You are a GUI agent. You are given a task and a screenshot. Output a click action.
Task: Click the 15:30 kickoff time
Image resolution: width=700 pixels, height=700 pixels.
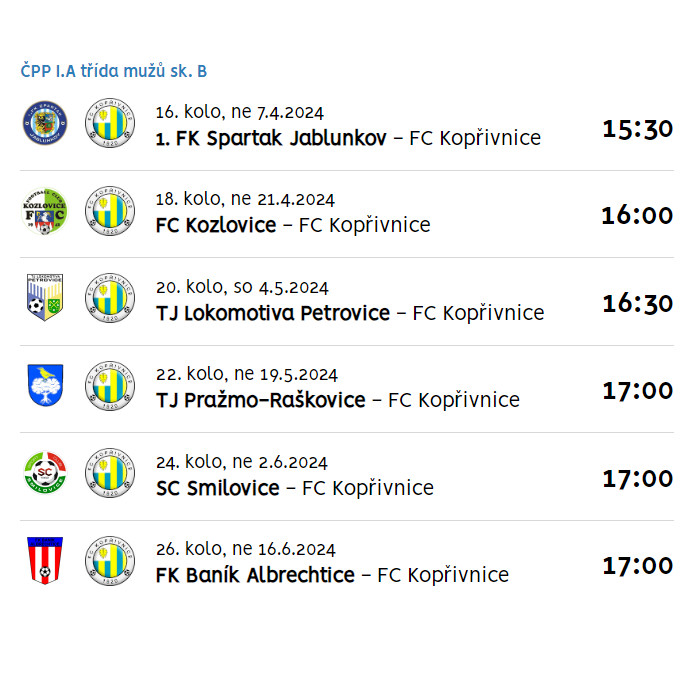coord(638,129)
